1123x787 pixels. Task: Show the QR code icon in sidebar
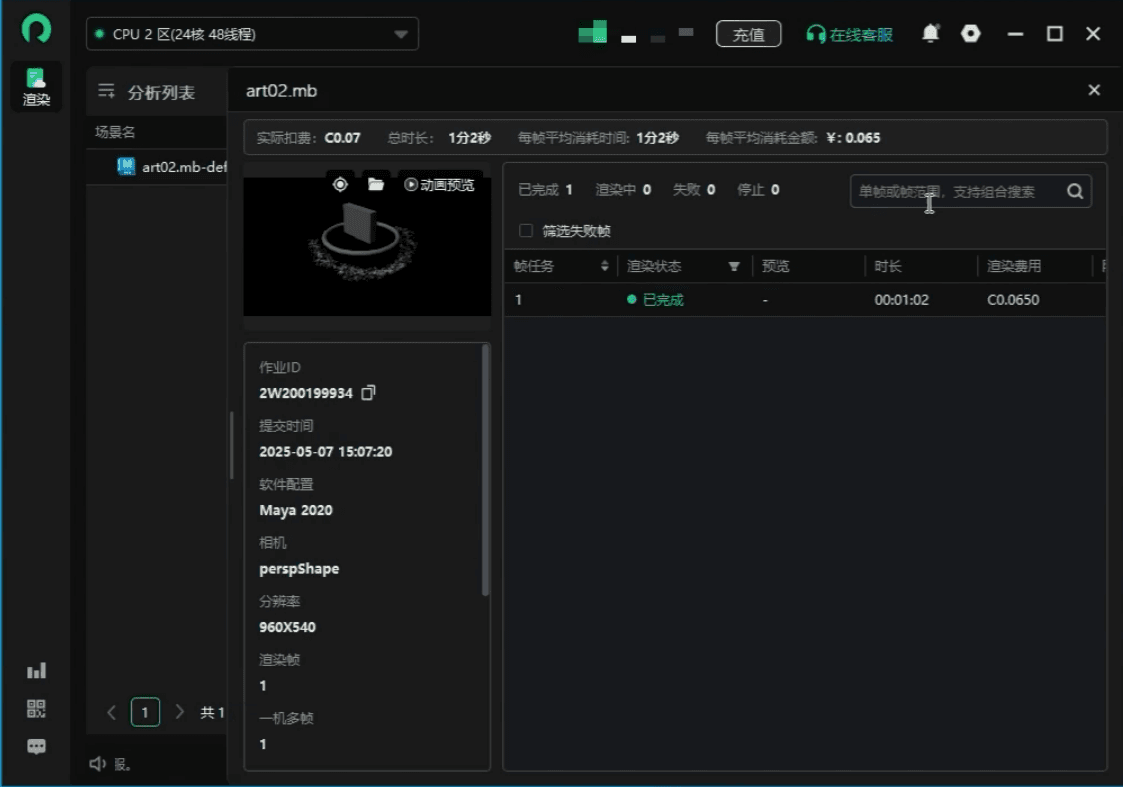pyautogui.click(x=37, y=709)
